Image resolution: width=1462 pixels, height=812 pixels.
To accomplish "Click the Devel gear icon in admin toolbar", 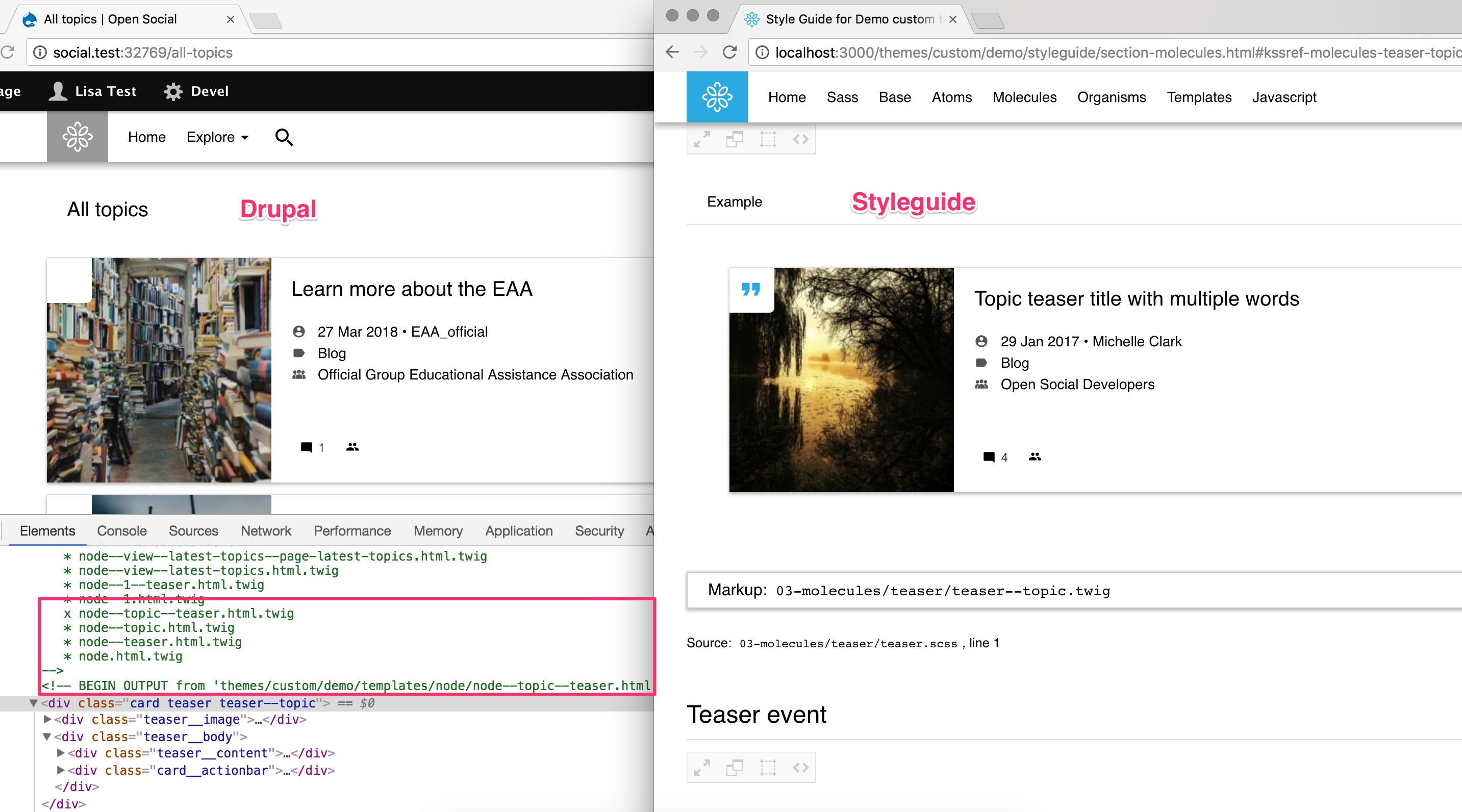I will 173,91.
